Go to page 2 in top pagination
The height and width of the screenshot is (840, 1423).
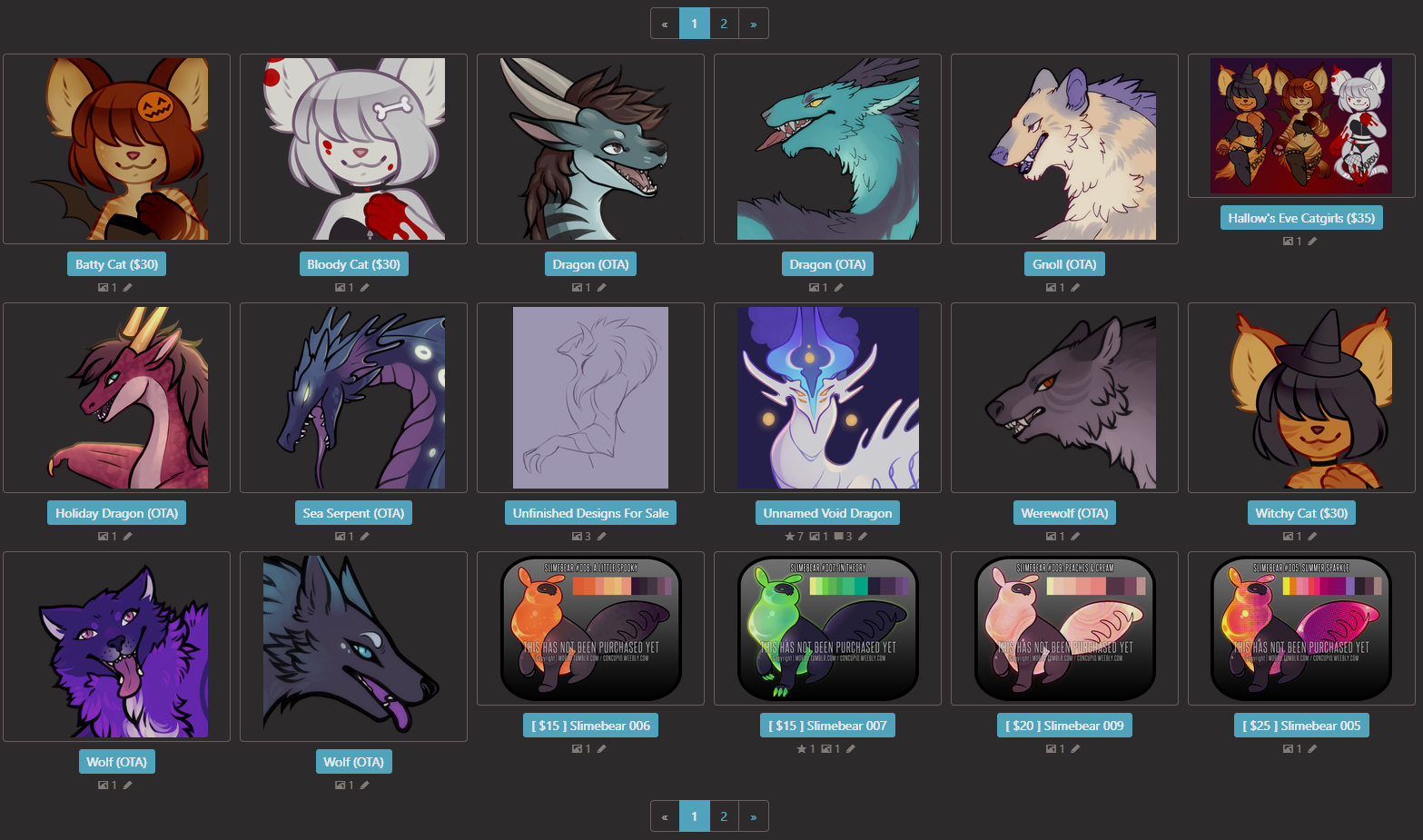[724, 24]
